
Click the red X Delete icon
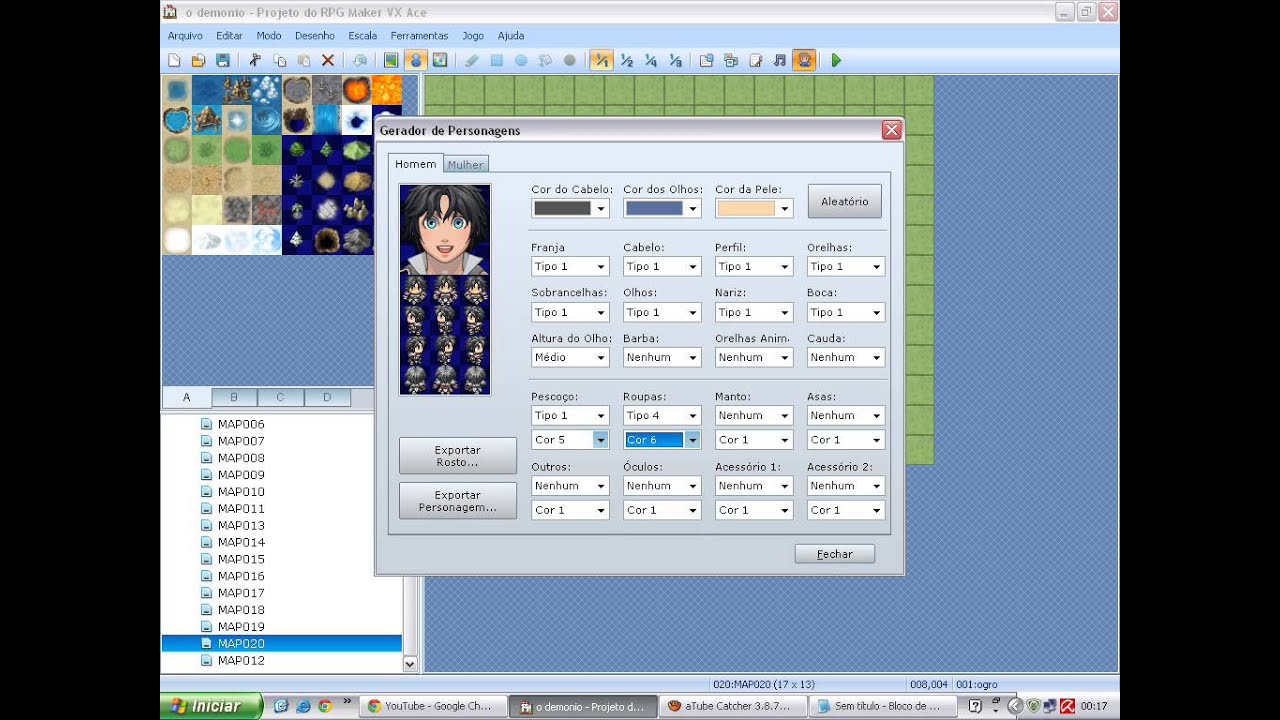pos(327,61)
